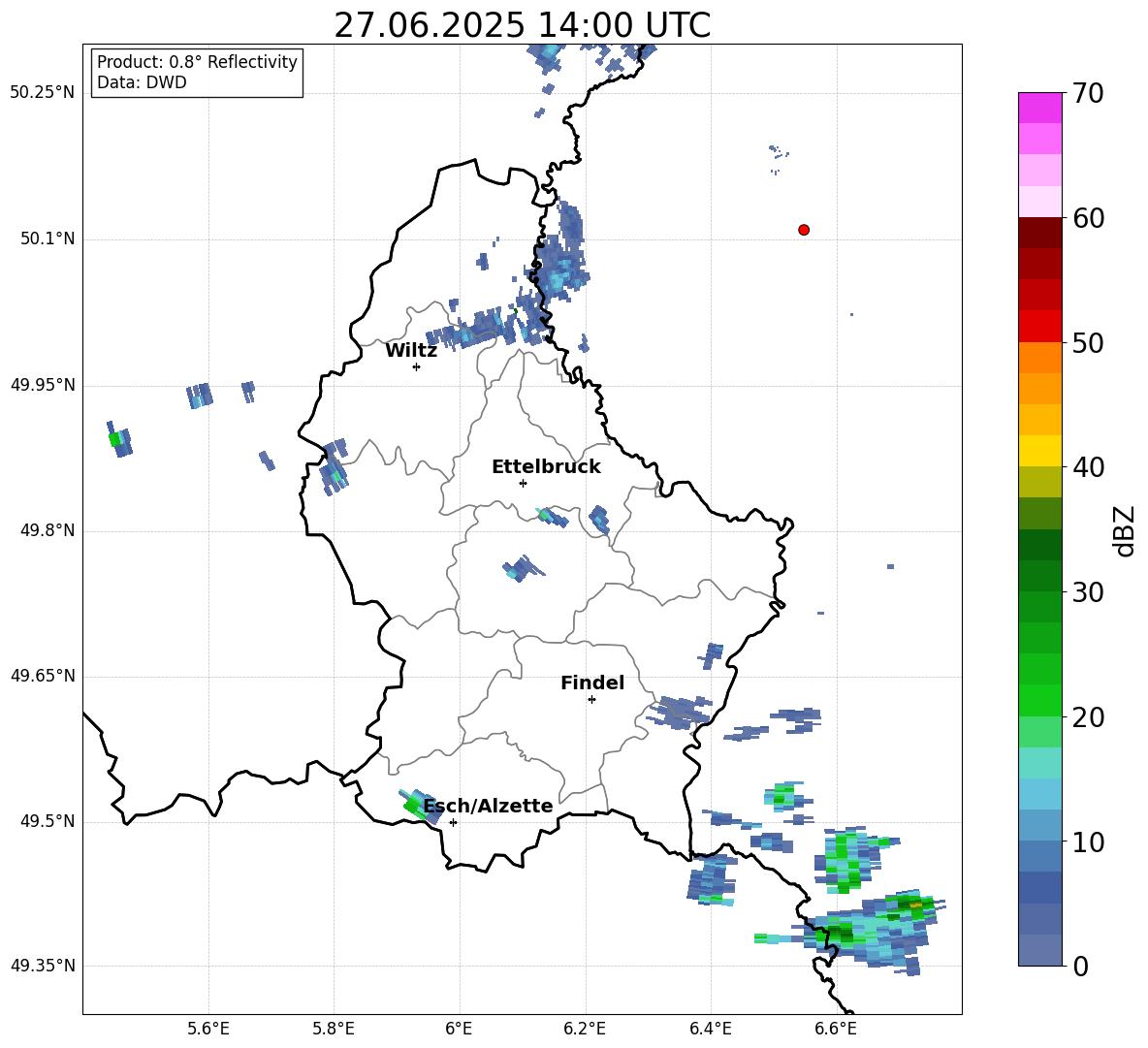Click the 50.1°N latitude label

click(48, 238)
